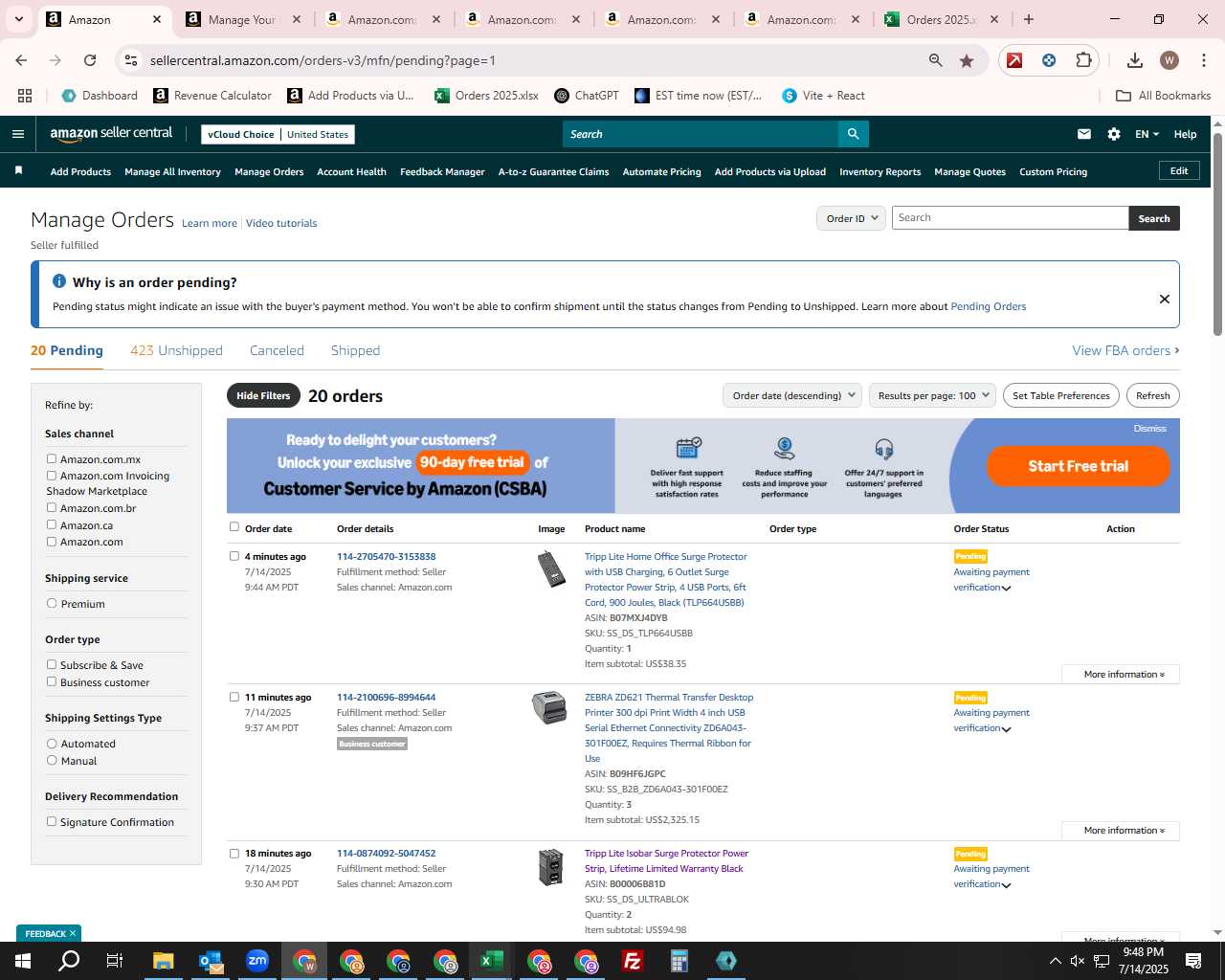The image size is (1225, 980).
Task: Click the Hide Filters button
Action: pyautogui.click(x=263, y=395)
